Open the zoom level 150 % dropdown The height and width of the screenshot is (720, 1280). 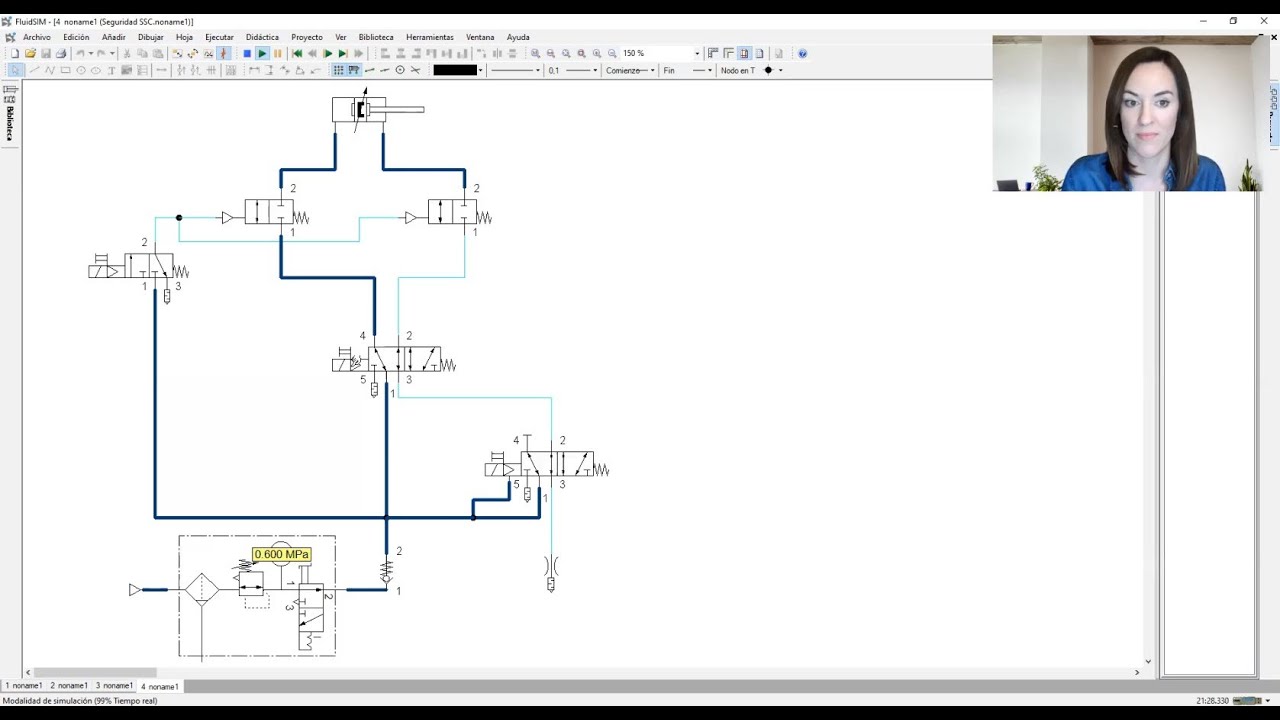pyautogui.click(x=697, y=53)
